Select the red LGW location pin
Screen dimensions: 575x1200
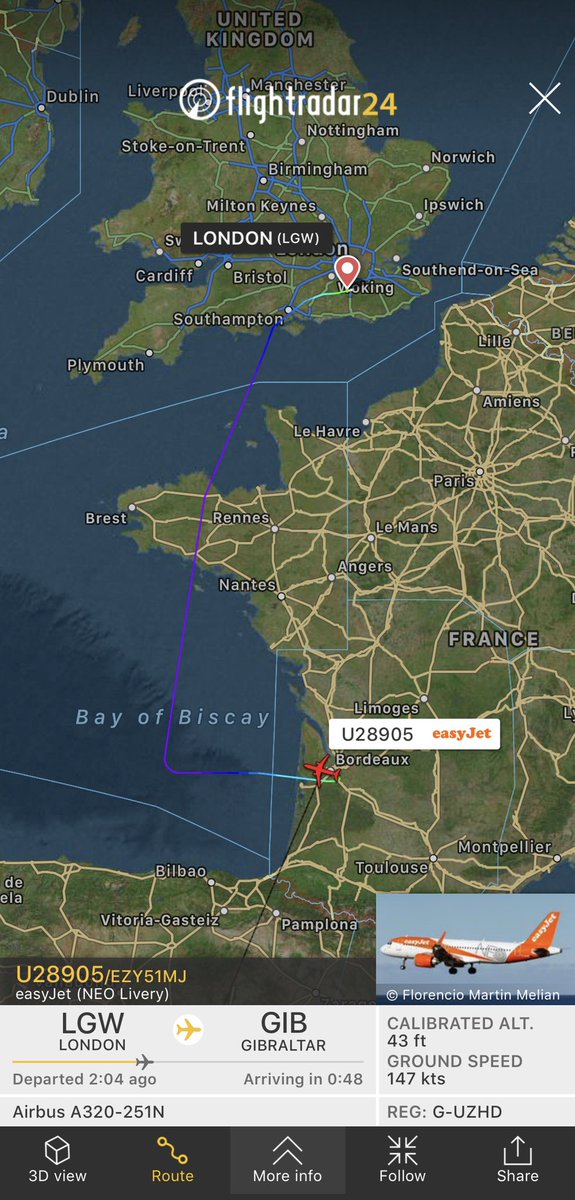coord(347,272)
